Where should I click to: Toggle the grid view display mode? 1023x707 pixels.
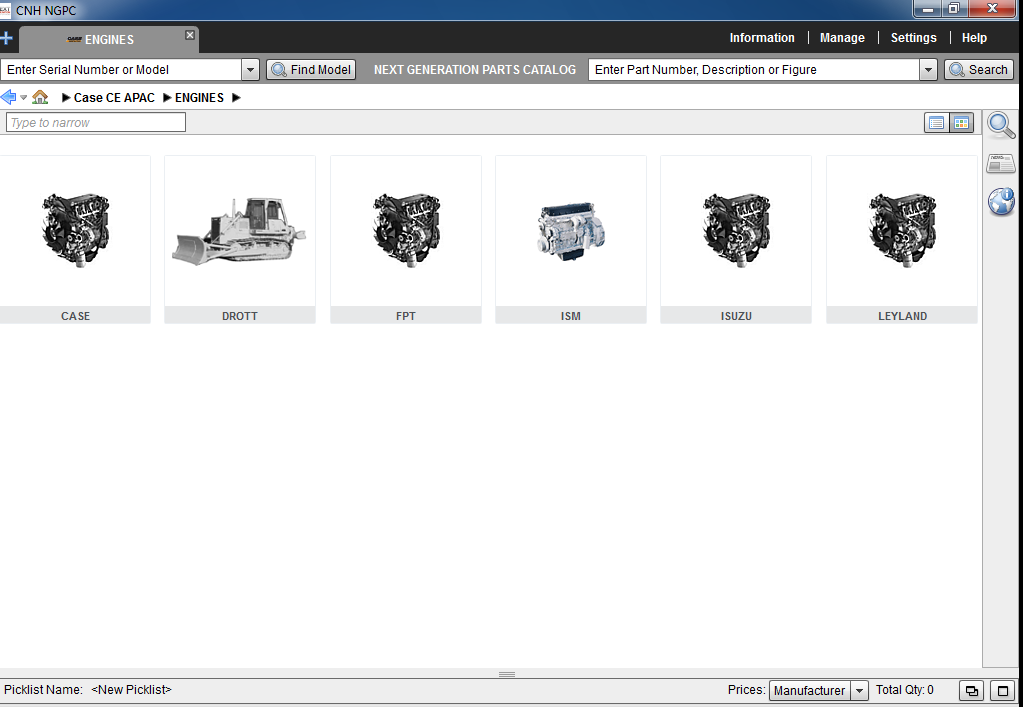963,122
